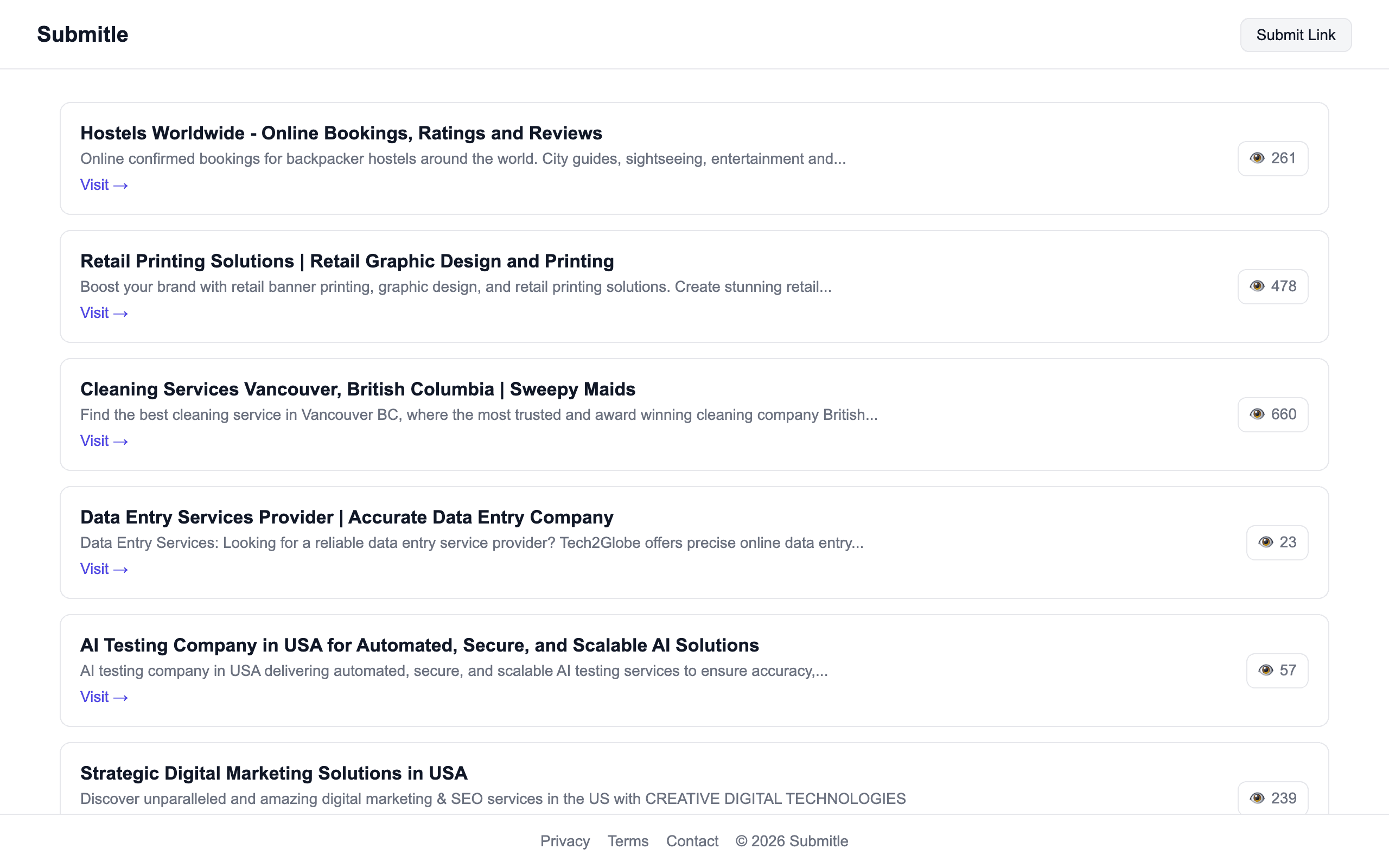This screenshot has height=868, width=1389.
Task: Click the eye icon showing 261 views
Action: (1259, 158)
